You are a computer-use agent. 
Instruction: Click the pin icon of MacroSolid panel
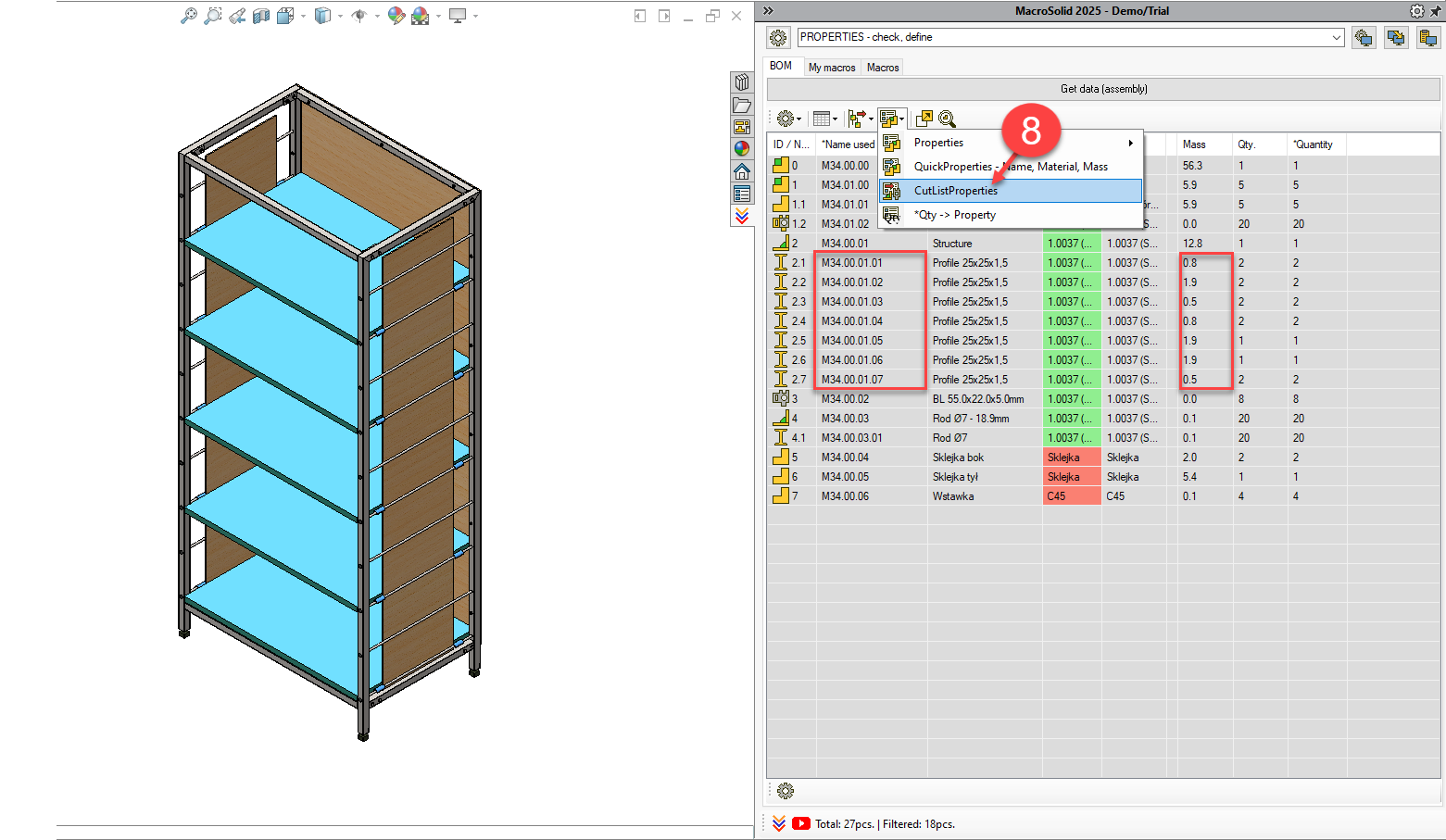pos(1436,11)
